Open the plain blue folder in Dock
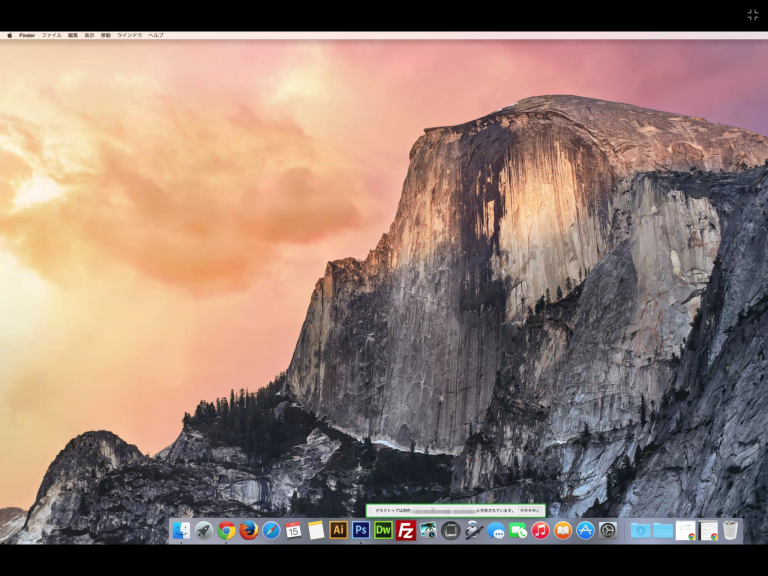 (663, 530)
